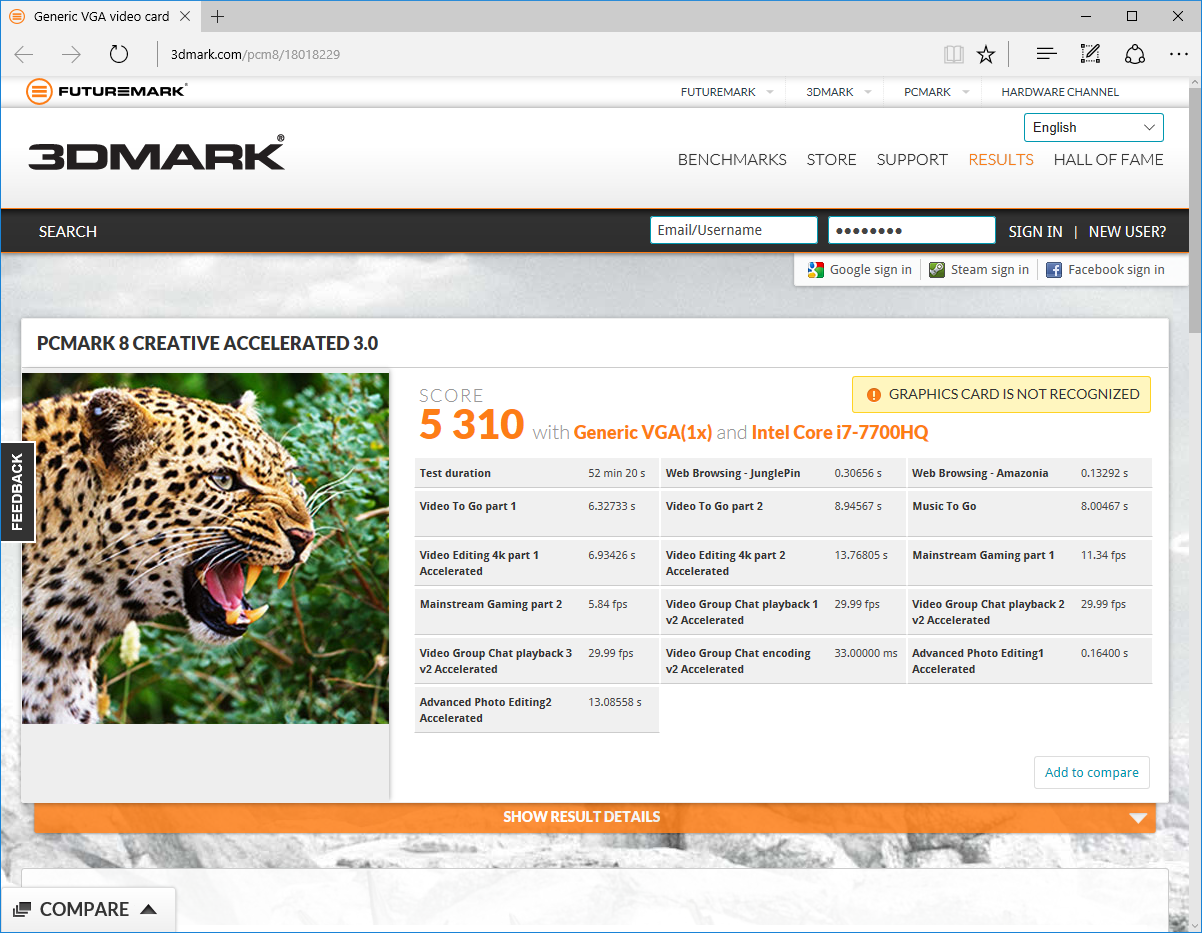Click the browser Back arrow

(24, 54)
